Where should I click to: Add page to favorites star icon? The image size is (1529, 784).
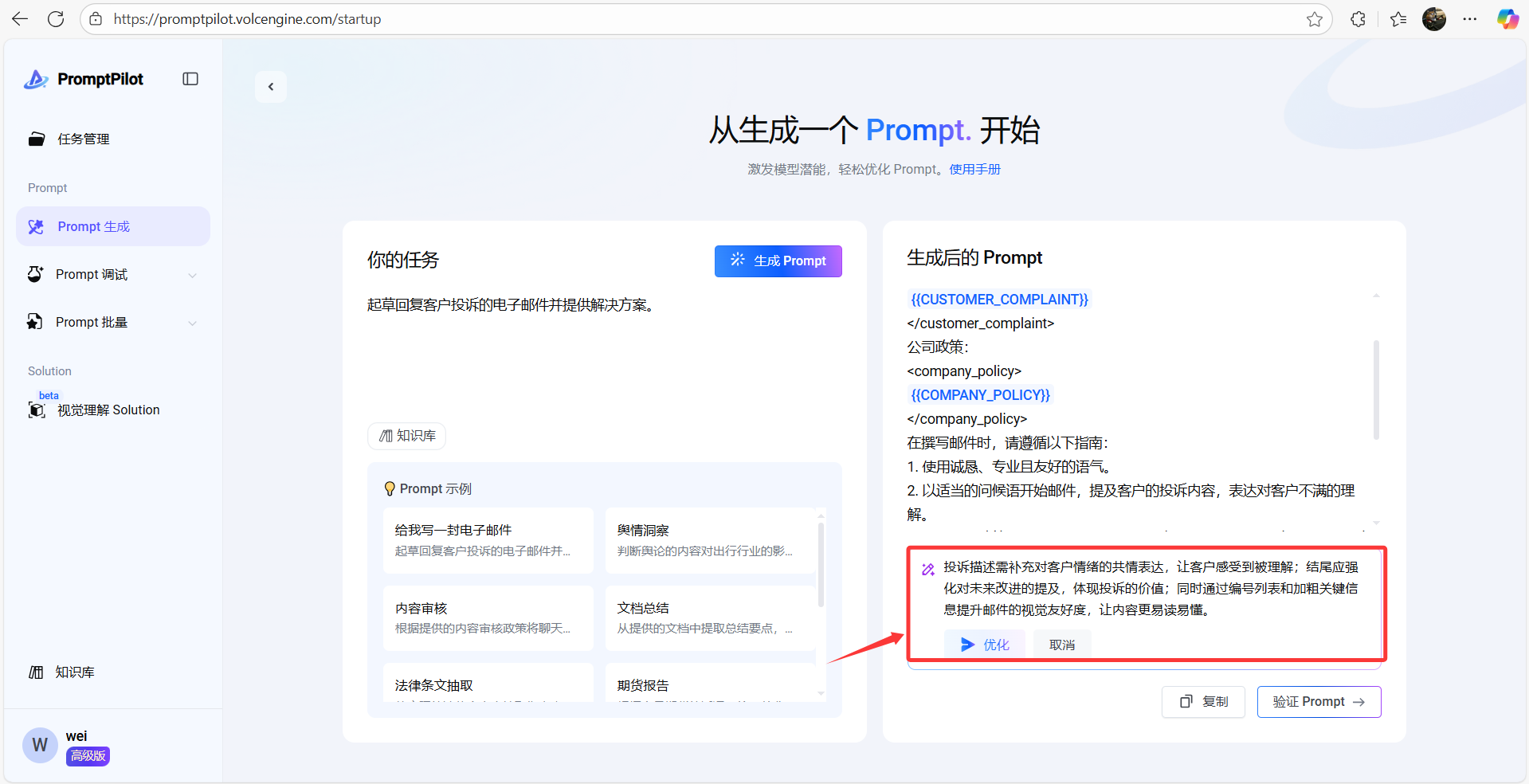[1315, 19]
